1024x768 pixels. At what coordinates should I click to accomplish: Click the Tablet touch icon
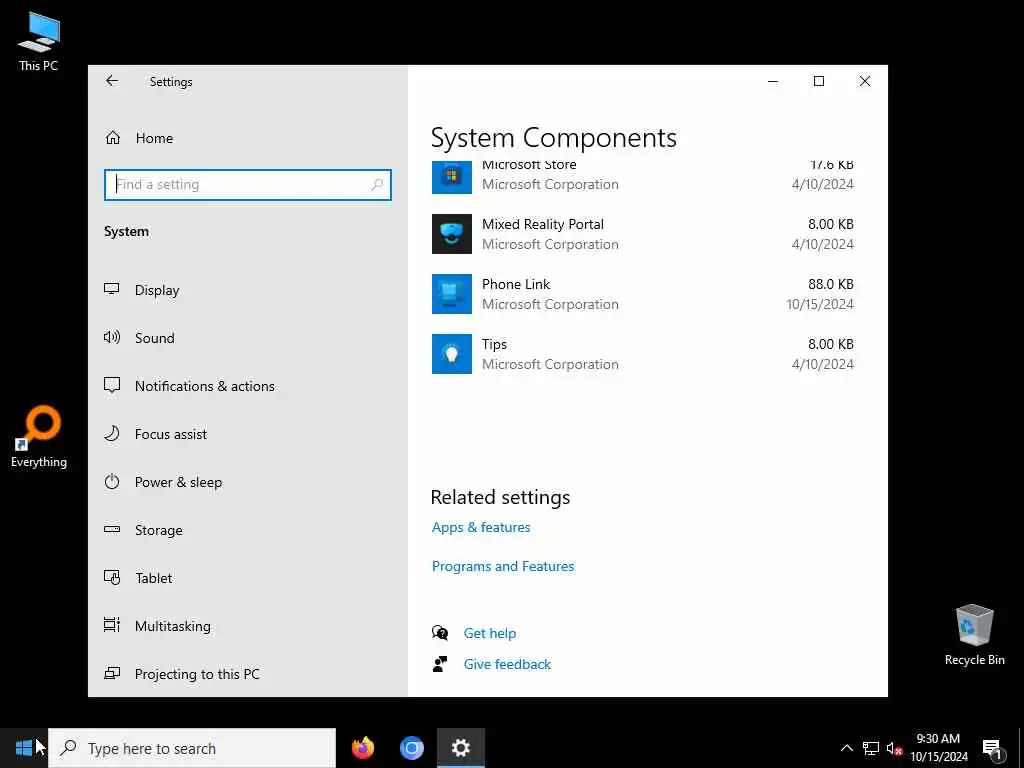[112, 577]
